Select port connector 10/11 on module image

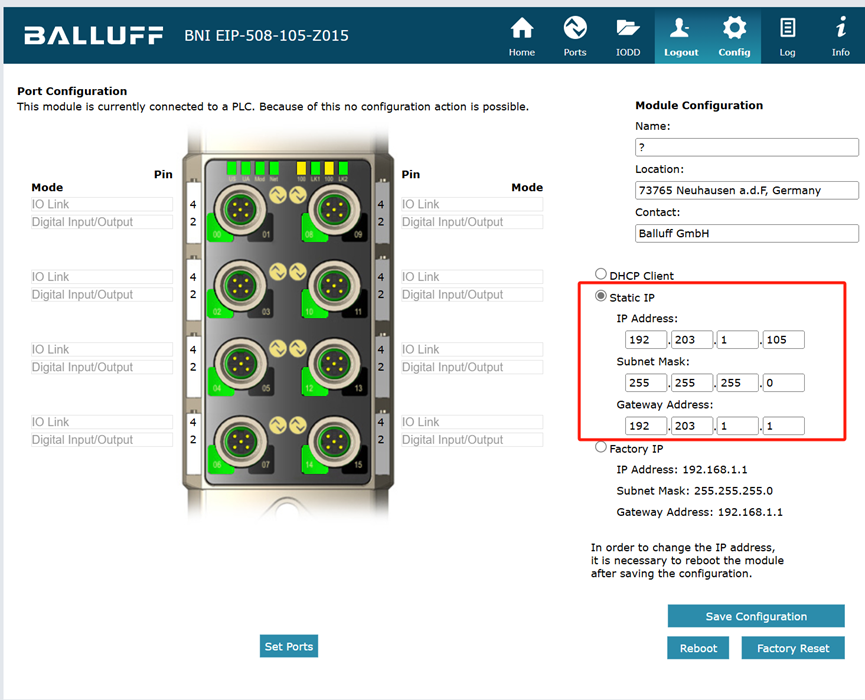click(334, 286)
